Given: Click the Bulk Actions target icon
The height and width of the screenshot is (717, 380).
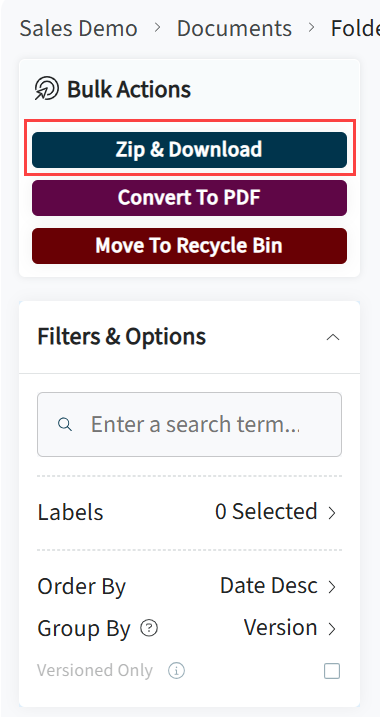Looking at the screenshot, I should pyautogui.click(x=47, y=89).
